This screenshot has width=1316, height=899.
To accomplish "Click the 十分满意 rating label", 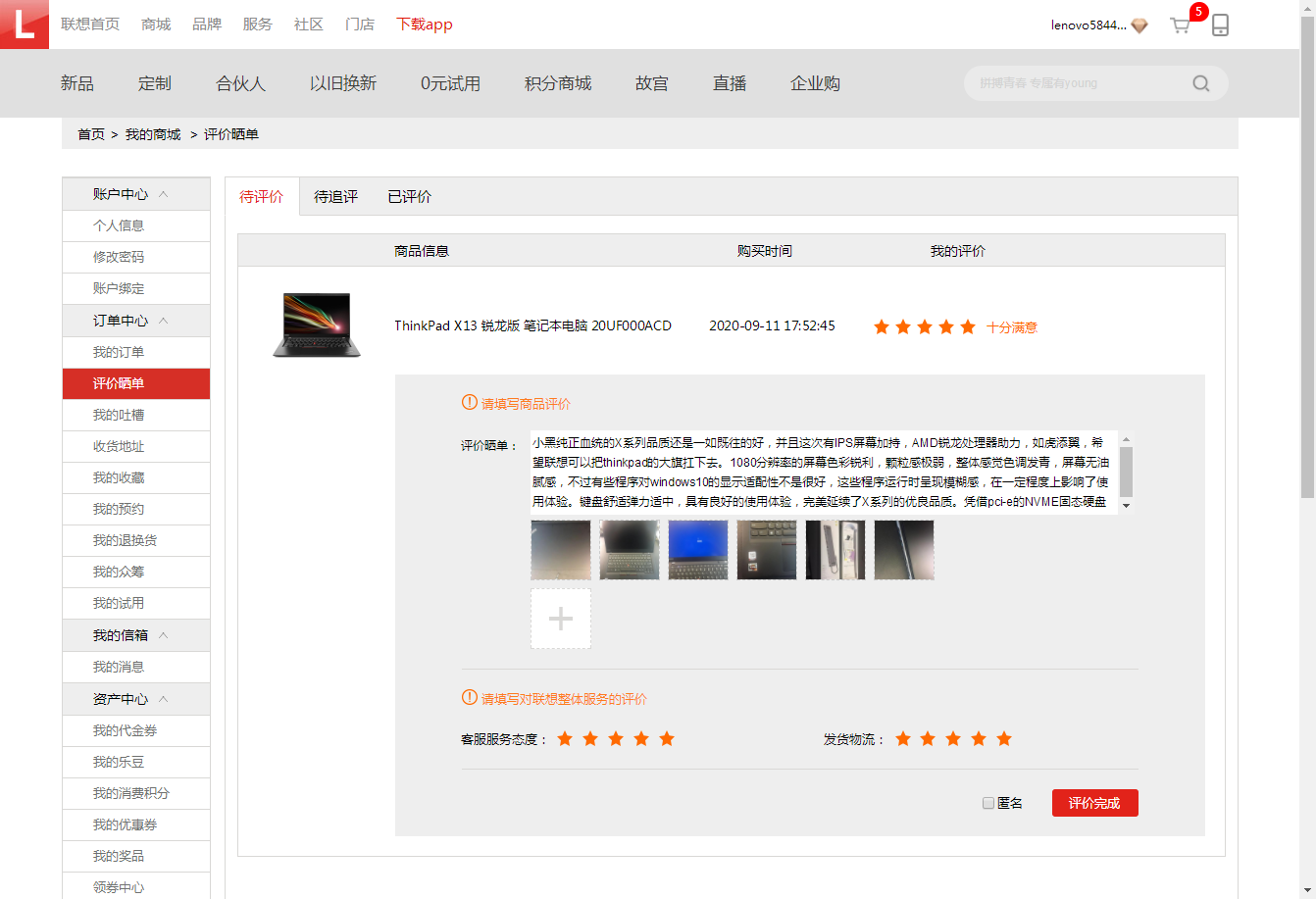I will click(1012, 327).
